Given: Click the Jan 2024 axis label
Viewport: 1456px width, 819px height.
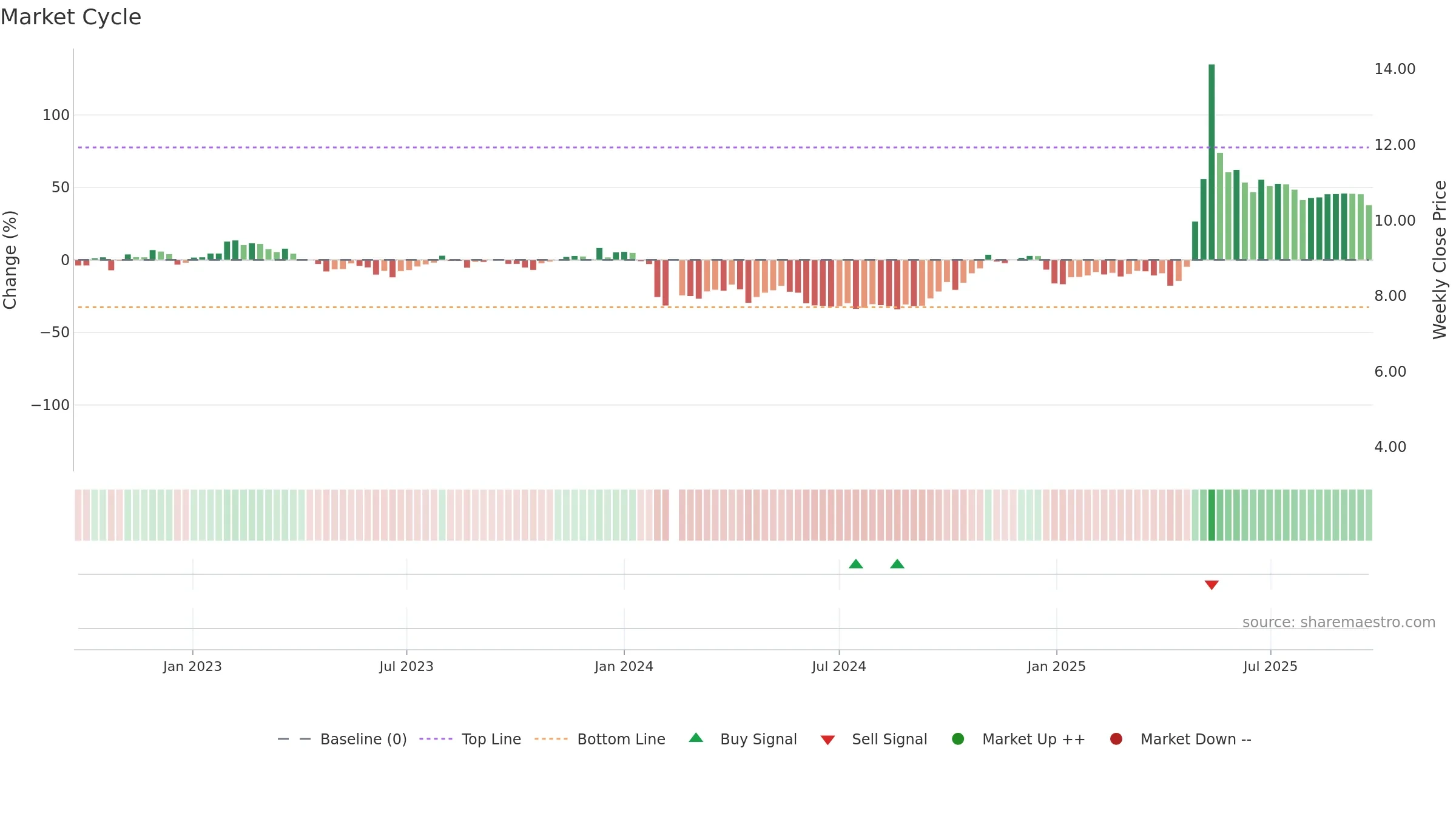Looking at the screenshot, I should tap(624, 666).
